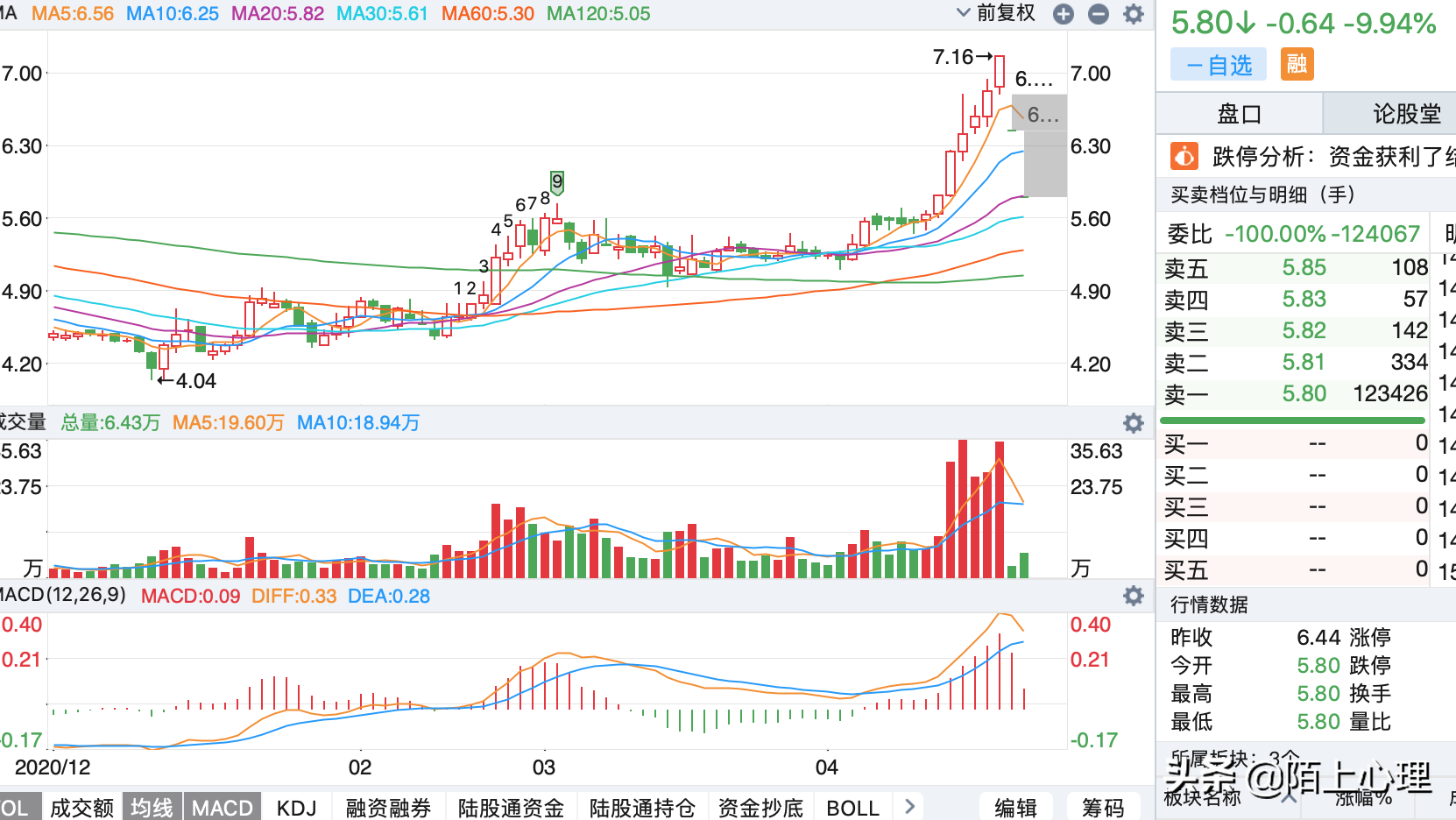
Task: Click MA60:5.30 legend label
Action: coord(488,14)
